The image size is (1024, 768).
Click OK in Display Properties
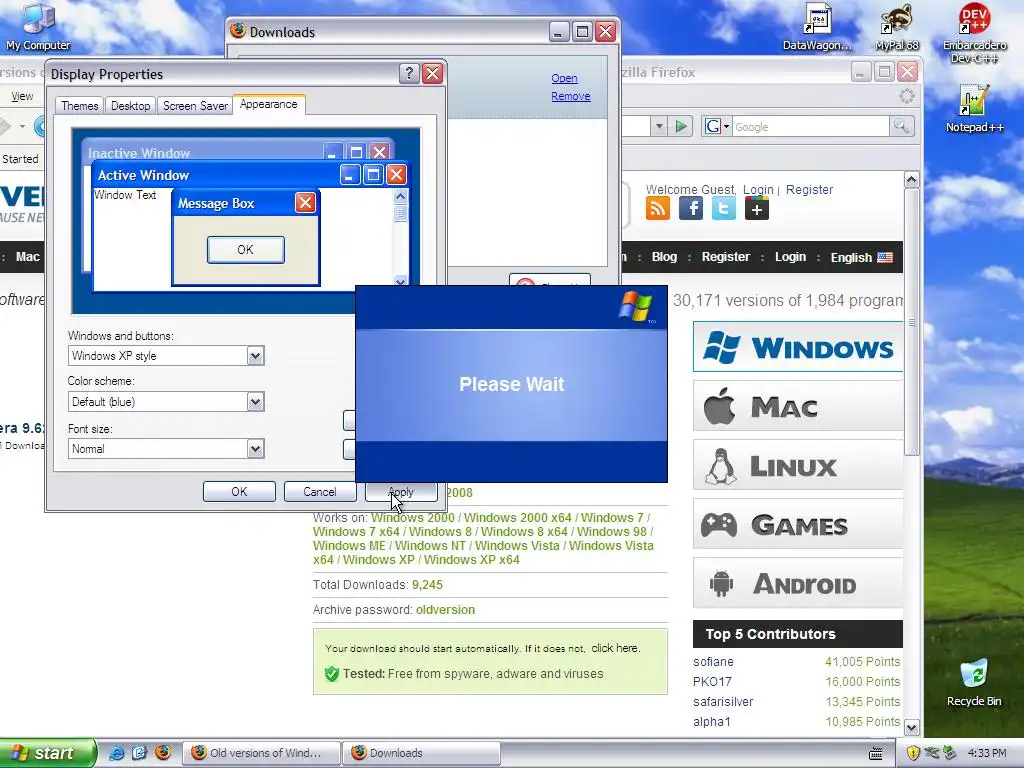(239, 492)
